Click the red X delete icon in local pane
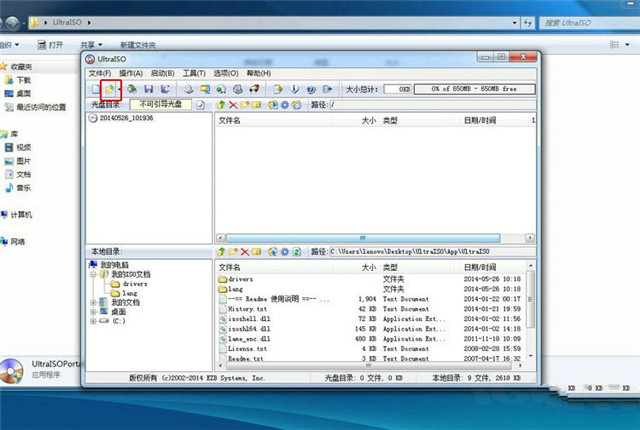 click(245, 252)
